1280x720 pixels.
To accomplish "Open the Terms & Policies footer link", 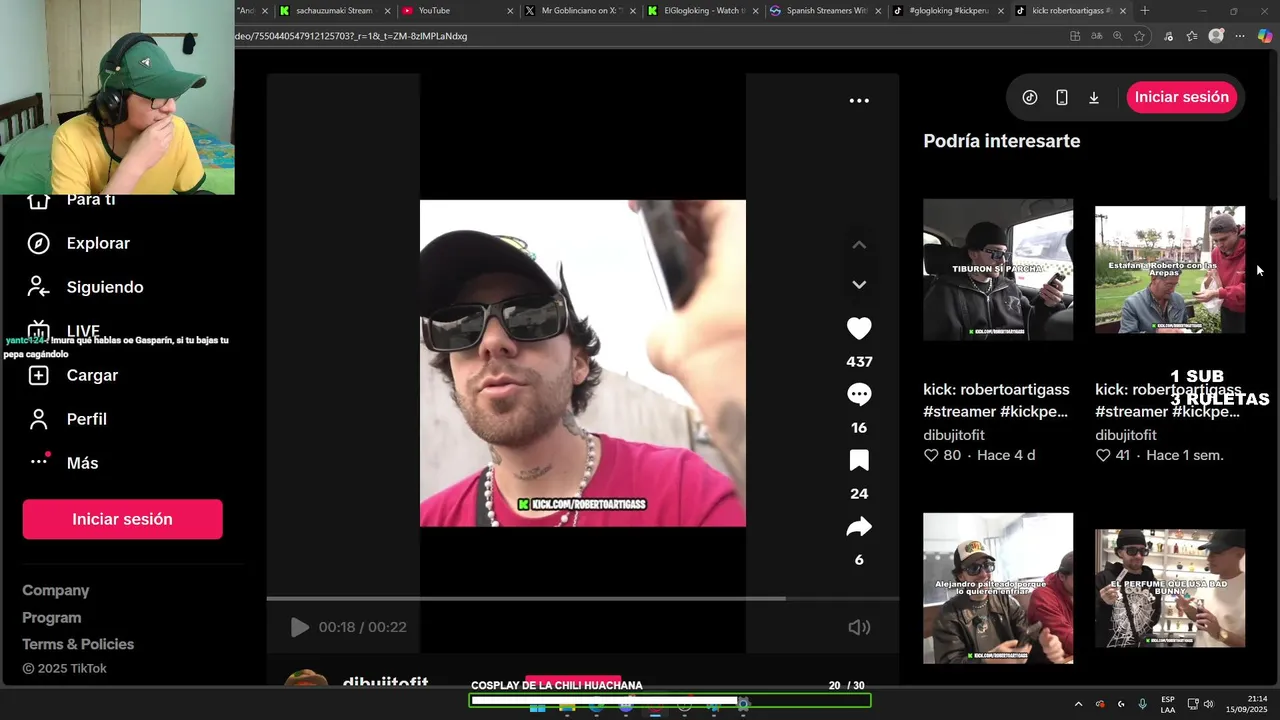I will tap(78, 644).
